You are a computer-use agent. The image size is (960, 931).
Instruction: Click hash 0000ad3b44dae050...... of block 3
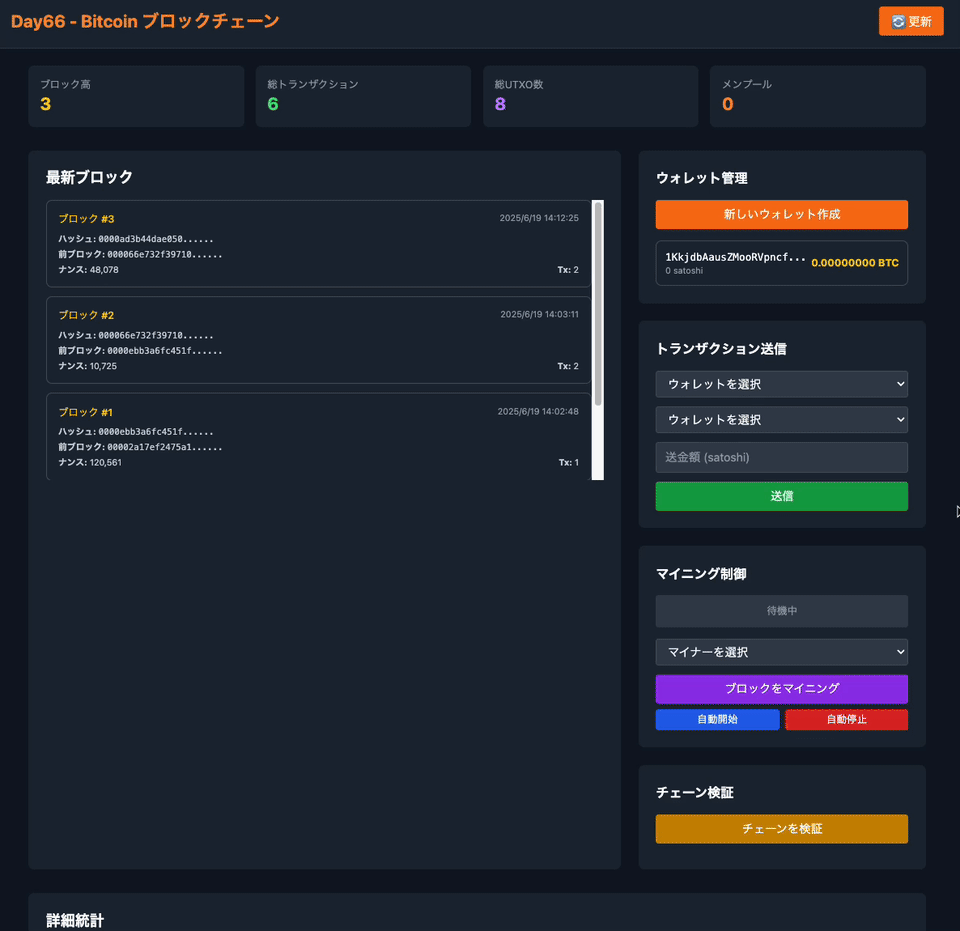click(156, 239)
